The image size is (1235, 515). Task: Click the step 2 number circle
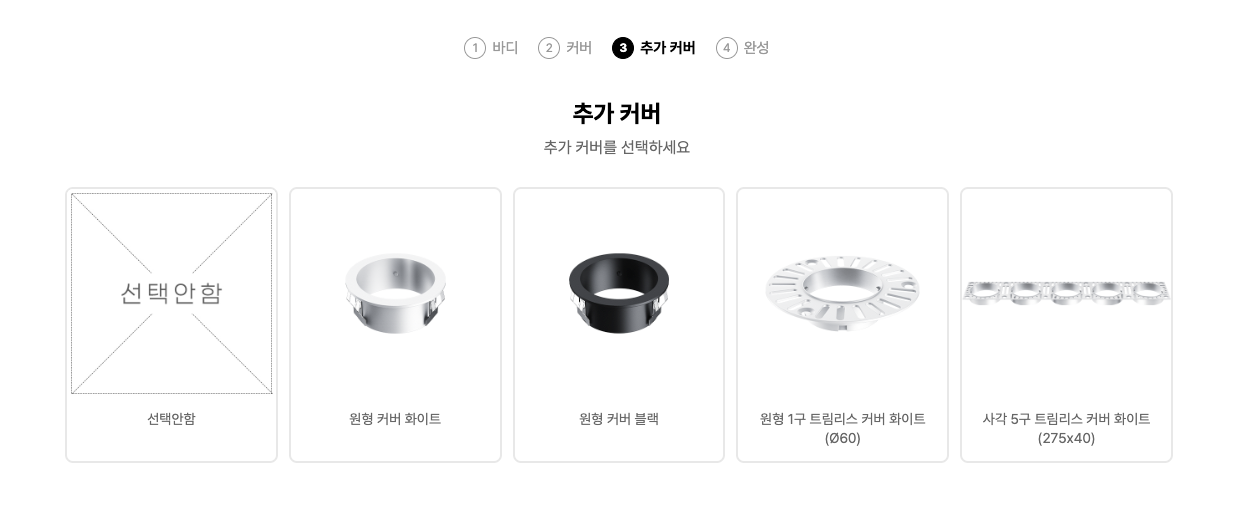point(549,48)
